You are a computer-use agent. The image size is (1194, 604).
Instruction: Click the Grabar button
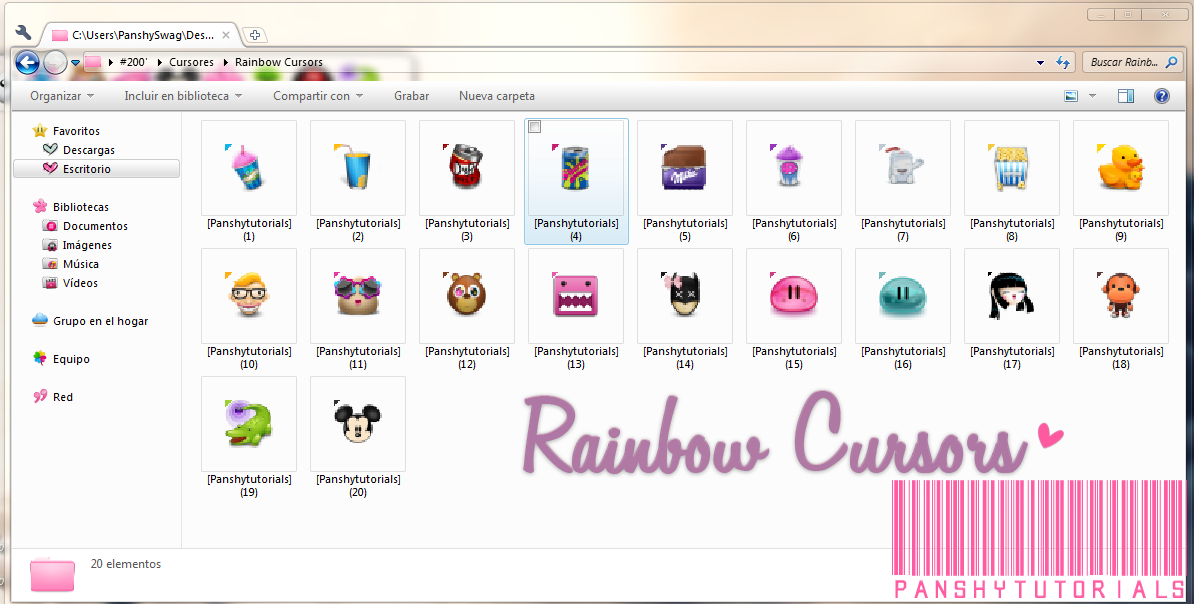411,95
